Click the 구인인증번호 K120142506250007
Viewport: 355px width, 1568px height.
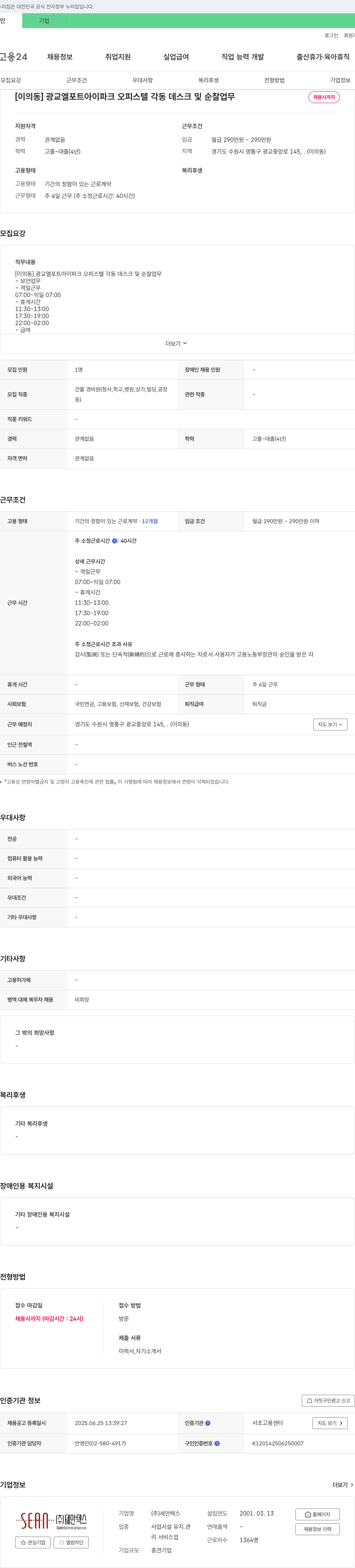pyautogui.click(x=278, y=1443)
